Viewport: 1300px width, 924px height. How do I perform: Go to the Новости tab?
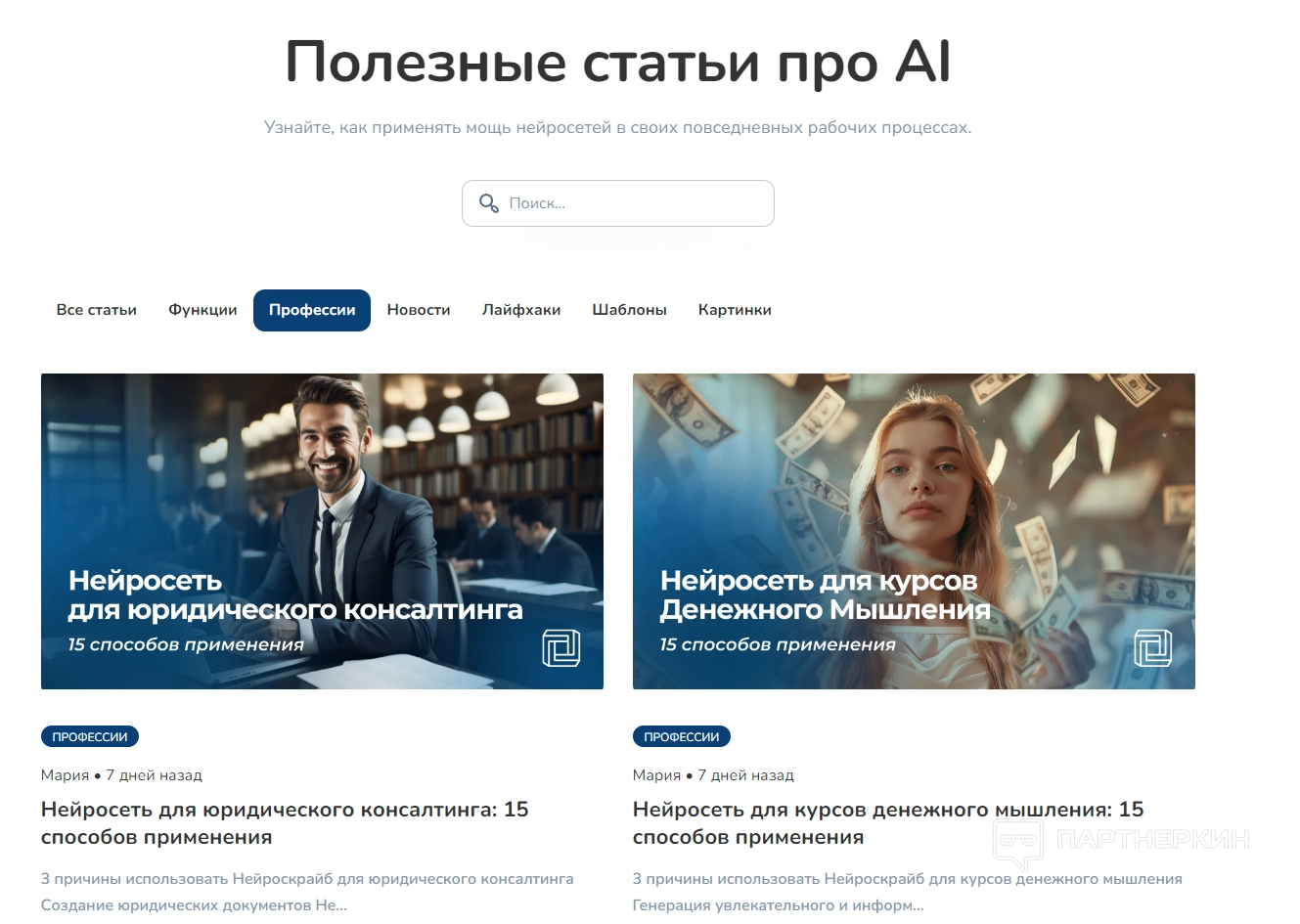pos(419,310)
